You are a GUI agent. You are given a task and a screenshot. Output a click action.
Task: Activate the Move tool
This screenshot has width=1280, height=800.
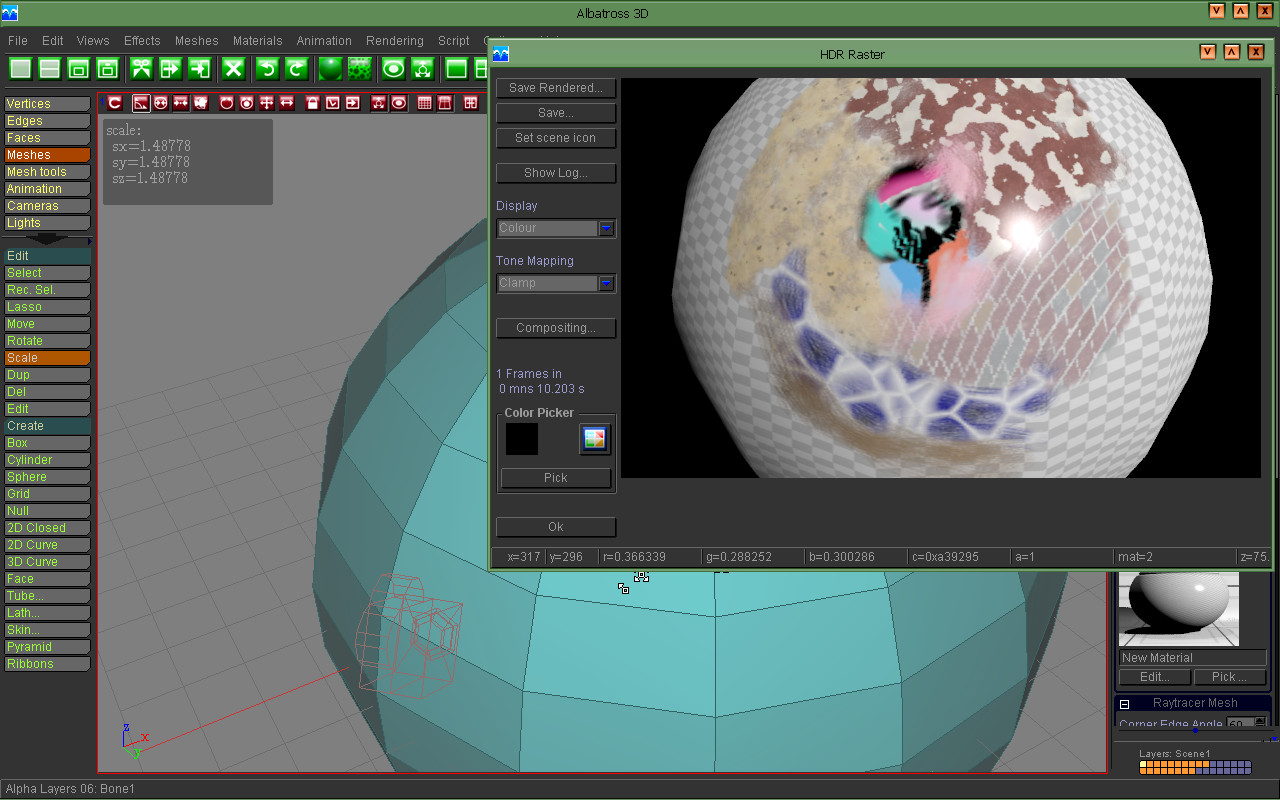pos(47,324)
